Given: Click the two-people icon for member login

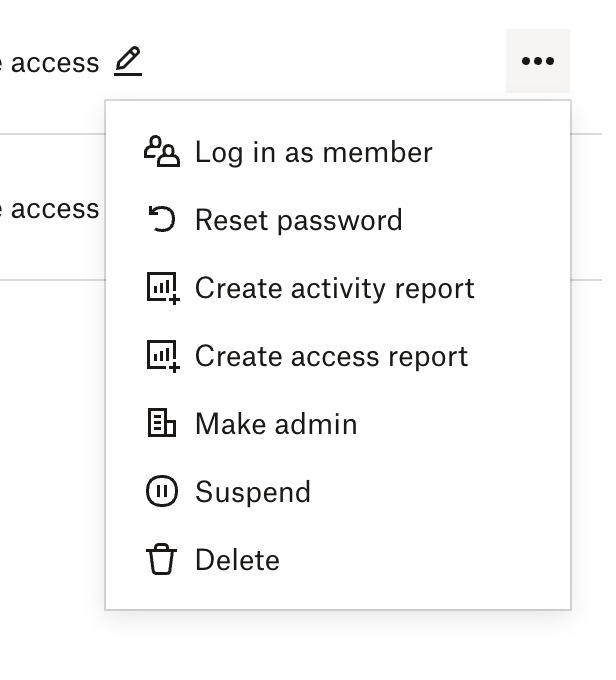Looking at the screenshot, I should 161,152.
